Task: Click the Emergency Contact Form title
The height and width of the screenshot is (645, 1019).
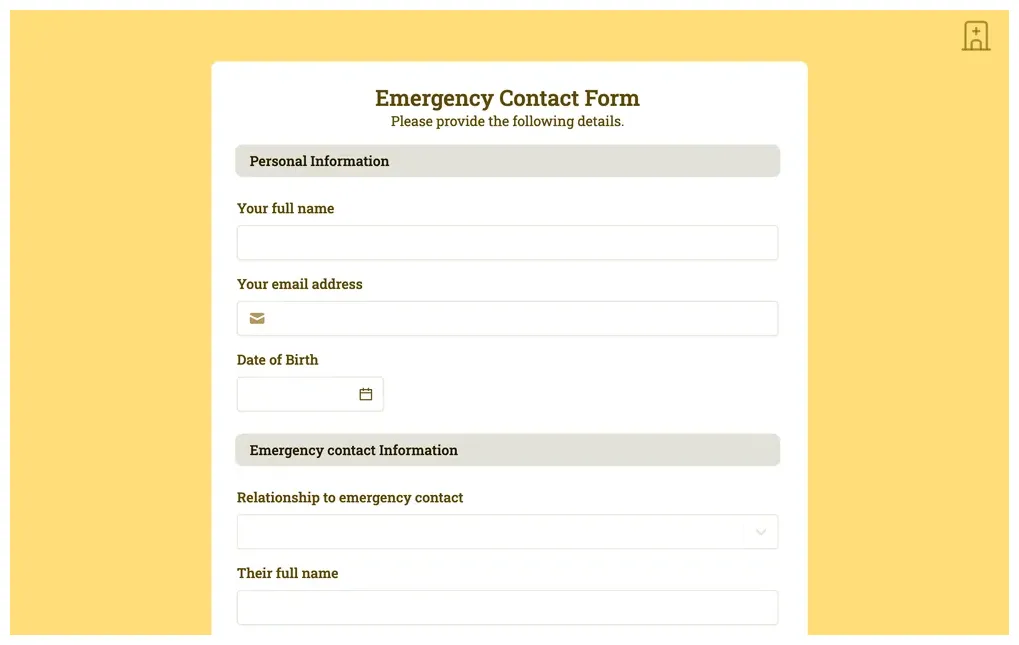Action: 507,98
